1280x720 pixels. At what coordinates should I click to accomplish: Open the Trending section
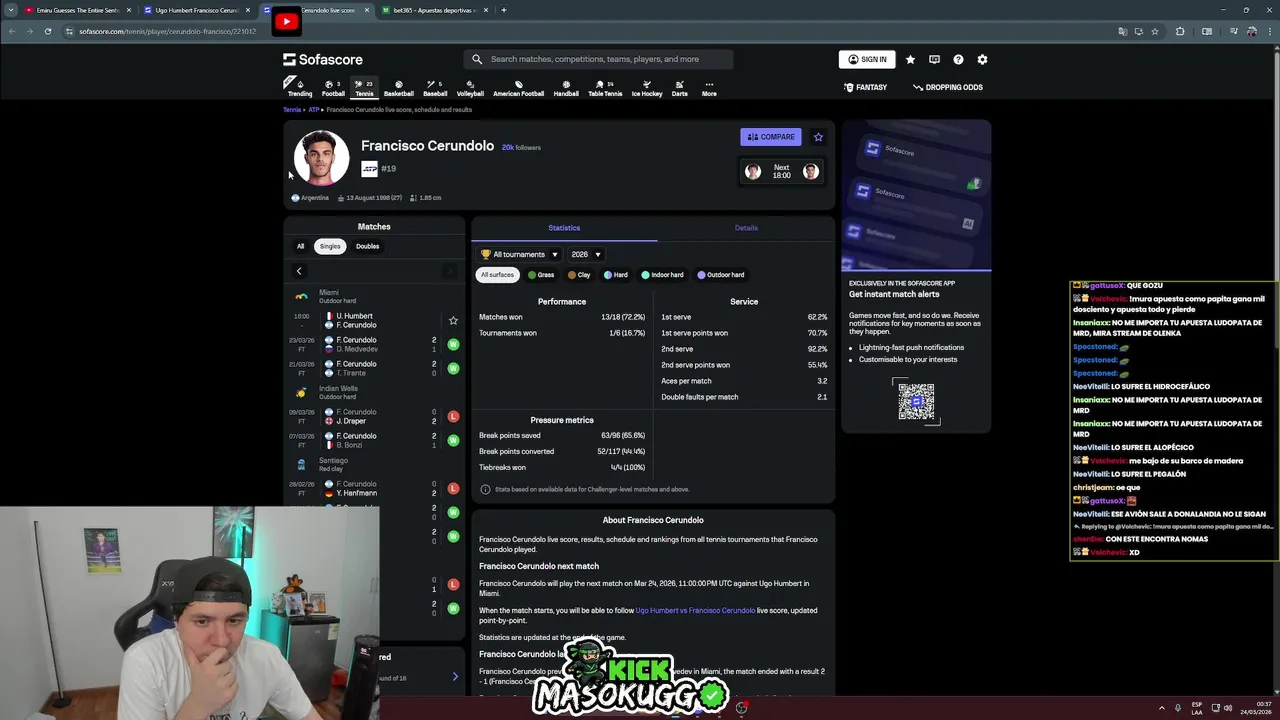coord(300,88)
